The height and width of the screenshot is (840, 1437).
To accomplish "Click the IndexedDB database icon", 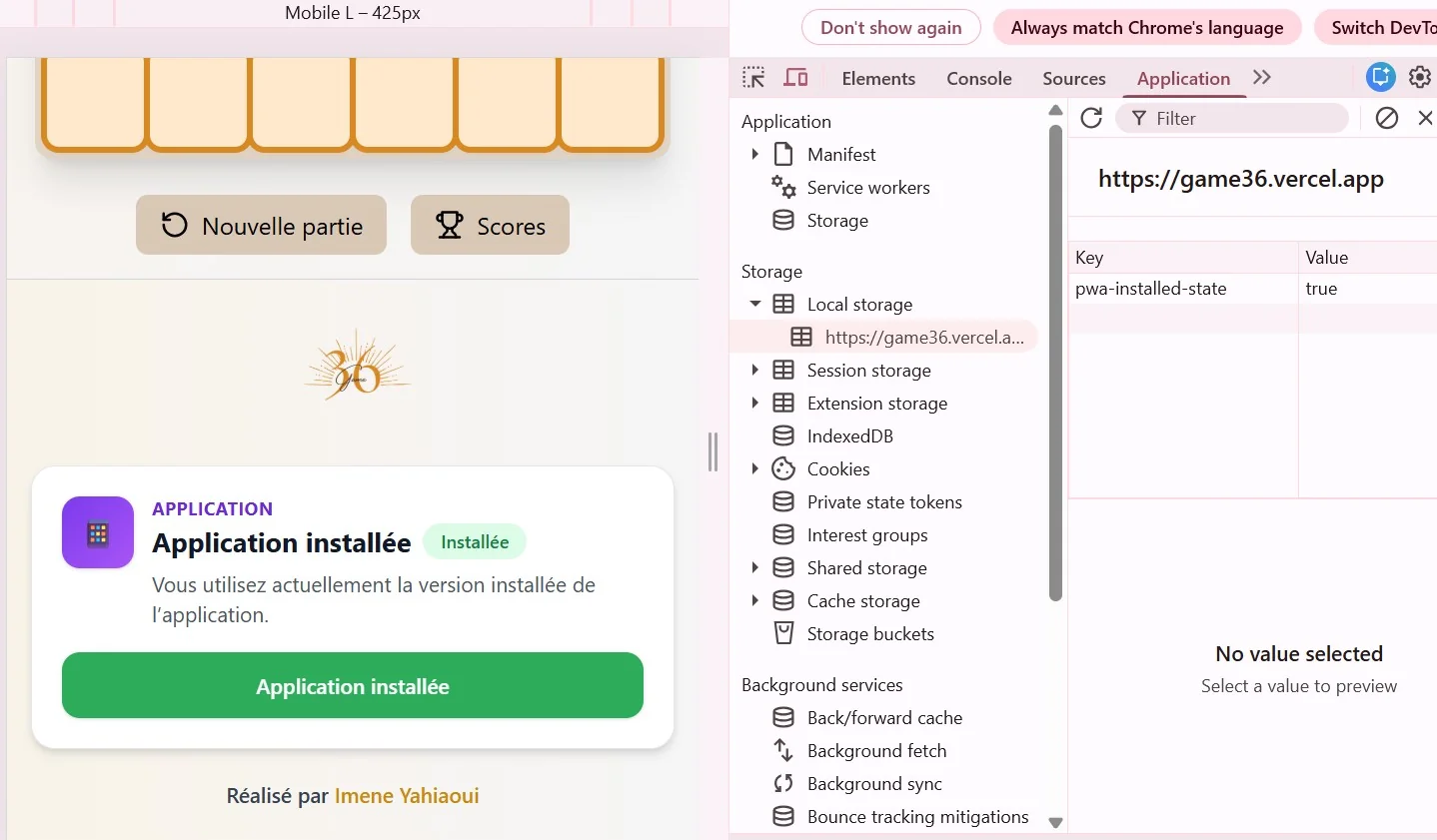I will coord(783,435).
